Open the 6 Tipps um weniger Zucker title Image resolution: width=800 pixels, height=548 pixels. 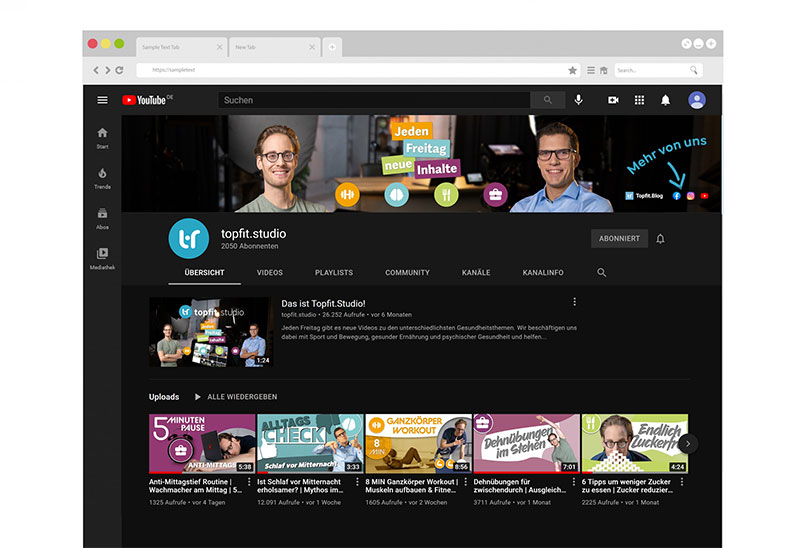[627, 486]
